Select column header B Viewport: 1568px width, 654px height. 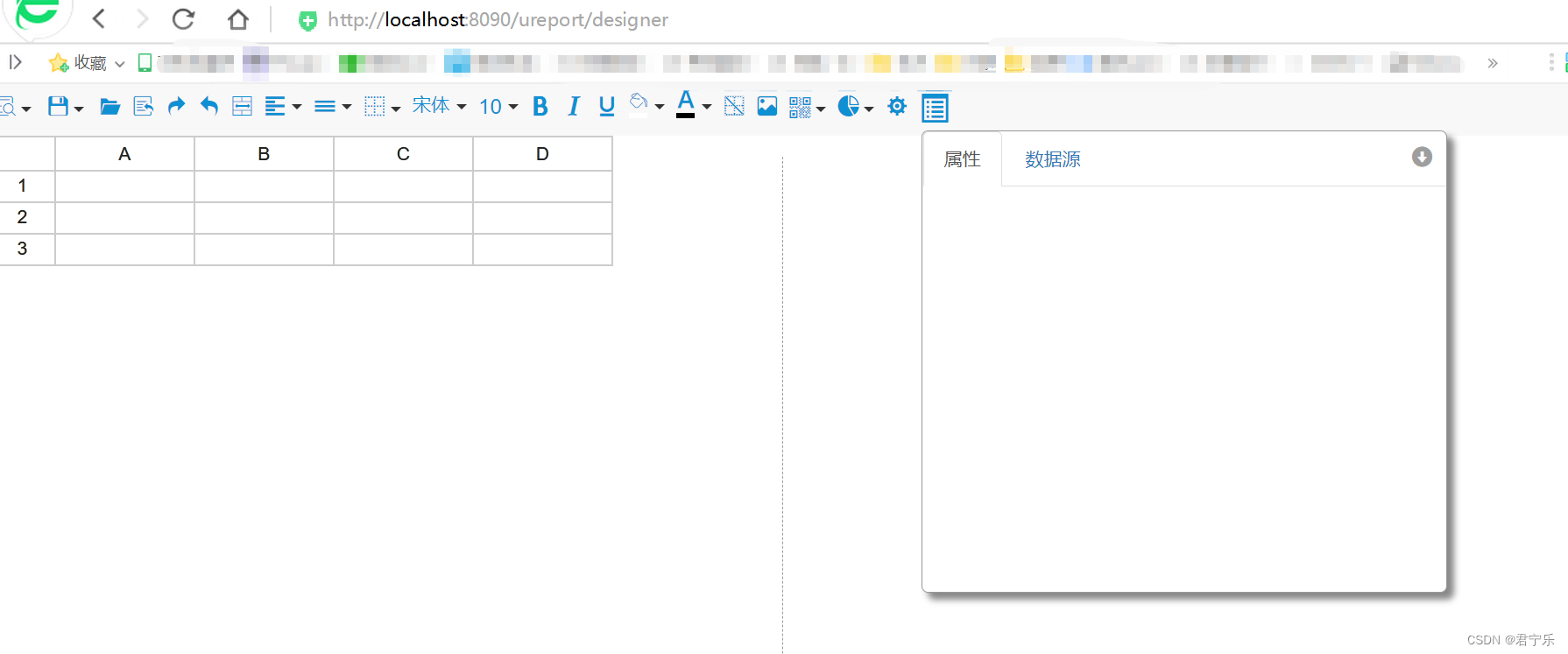(264, 154)
